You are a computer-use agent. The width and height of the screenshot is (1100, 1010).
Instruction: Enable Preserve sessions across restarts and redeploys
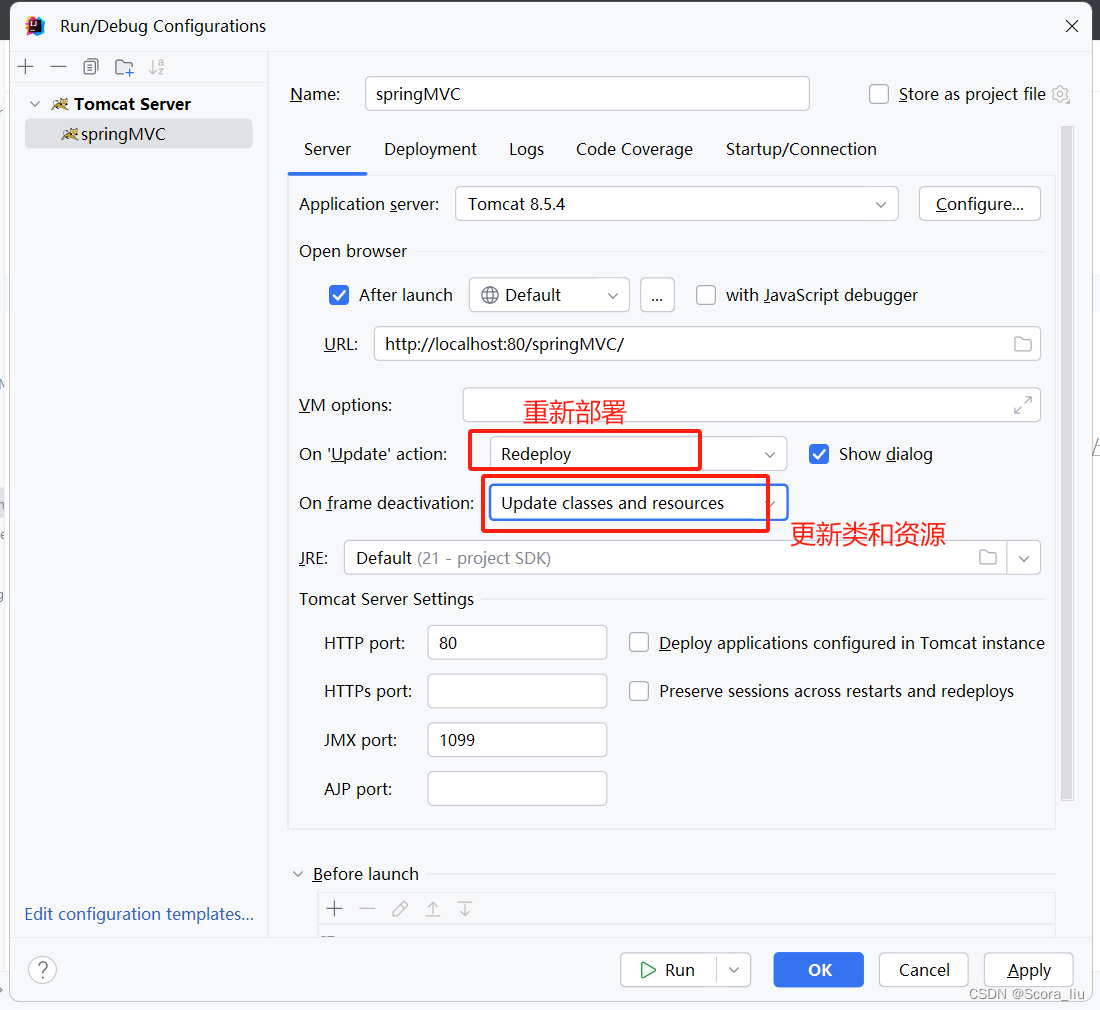(x=638, y=691)
